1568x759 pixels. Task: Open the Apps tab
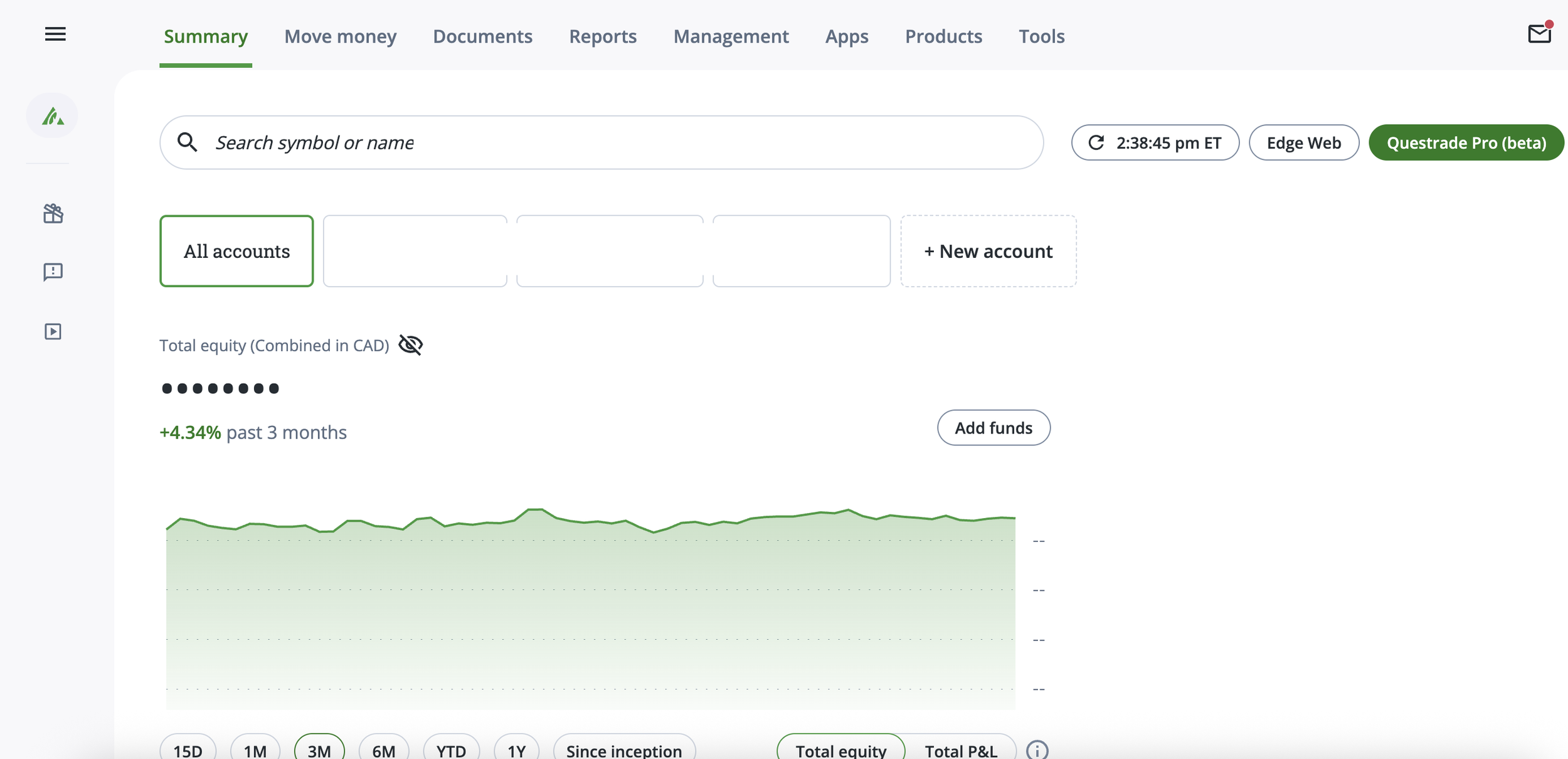(847, 36)
